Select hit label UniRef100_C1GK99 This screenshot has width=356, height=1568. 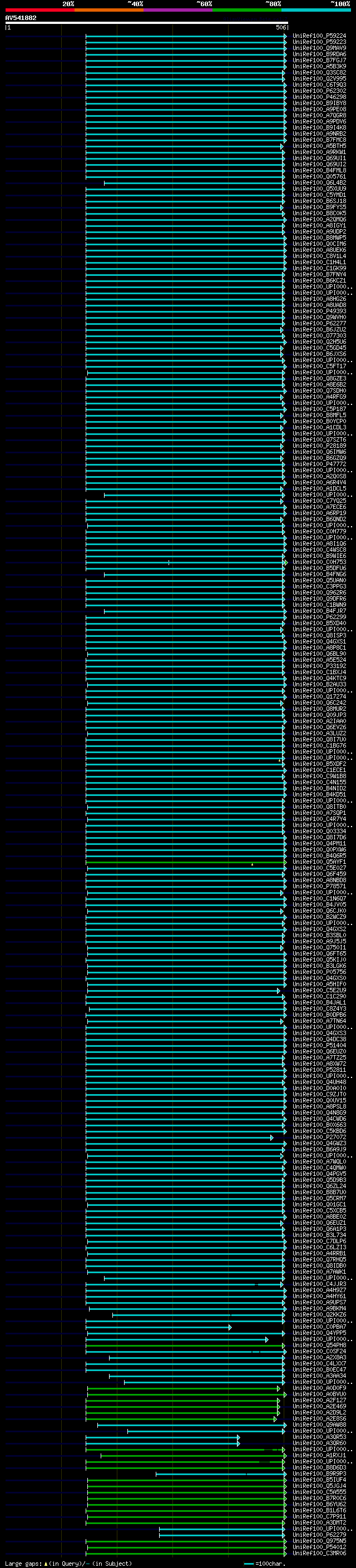click(x=319, y=269)
